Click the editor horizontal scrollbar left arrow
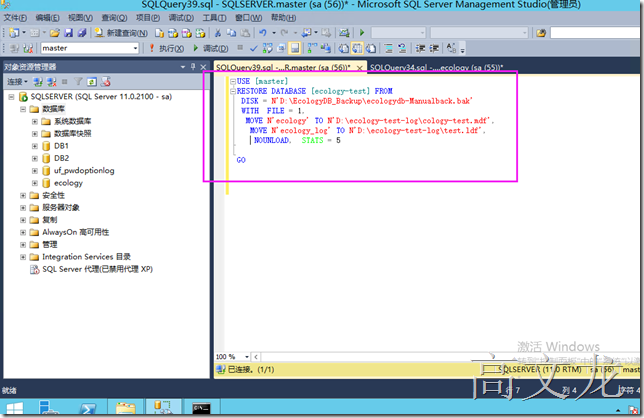Screen dimensions: 644x418 click(256, 357)
